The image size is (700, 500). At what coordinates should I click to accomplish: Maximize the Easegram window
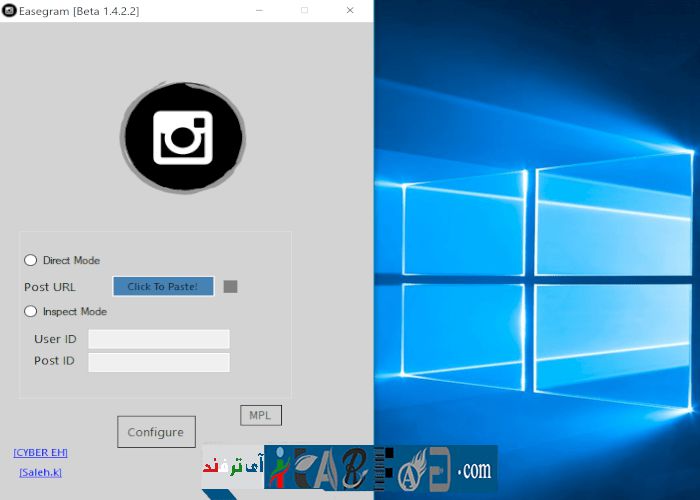pyautogui.click(x=304, y=10)
